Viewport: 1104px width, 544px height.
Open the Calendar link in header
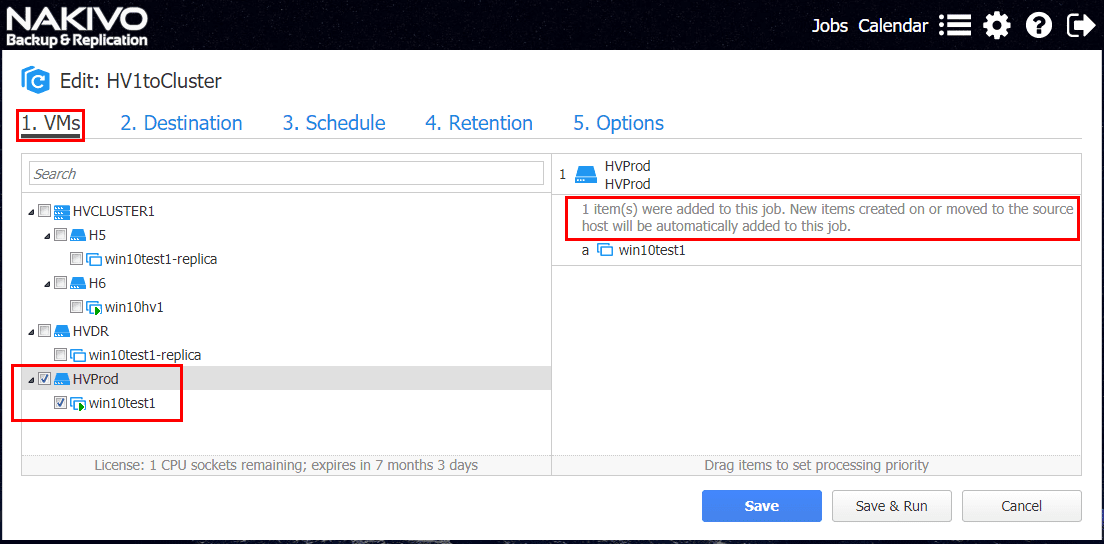(893, 26)
